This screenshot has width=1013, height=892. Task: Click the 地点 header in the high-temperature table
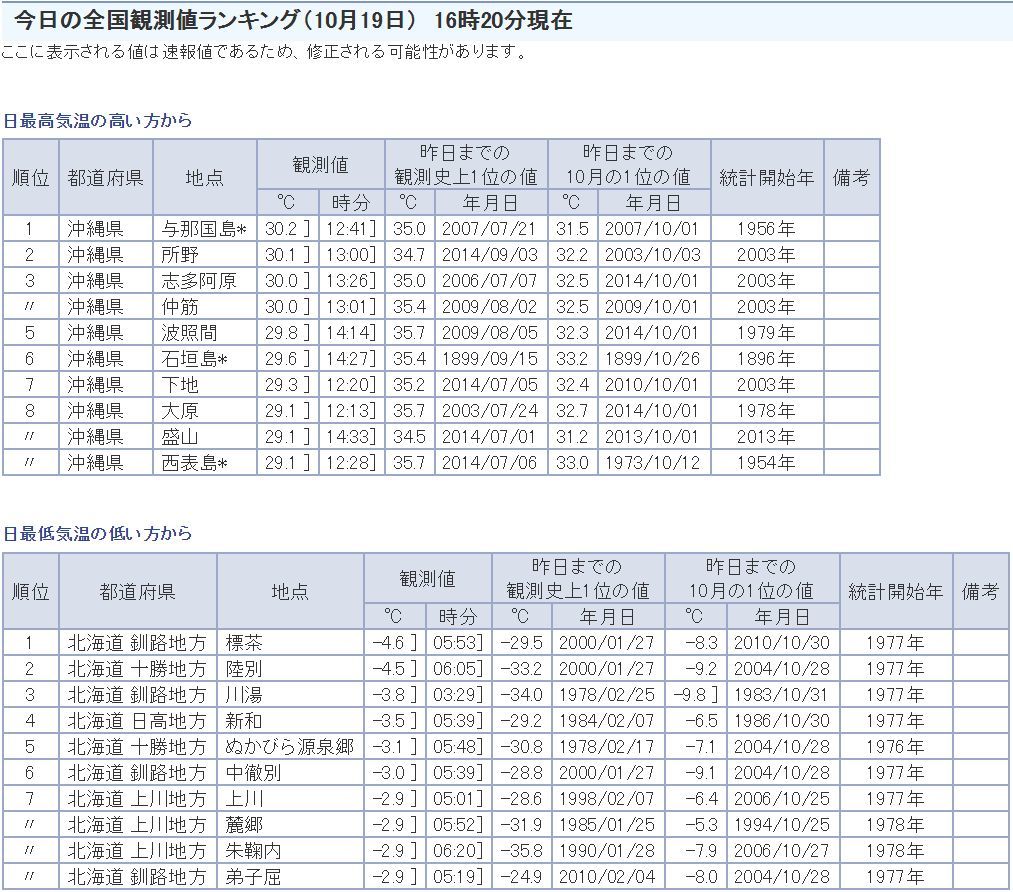click(205, 178)
